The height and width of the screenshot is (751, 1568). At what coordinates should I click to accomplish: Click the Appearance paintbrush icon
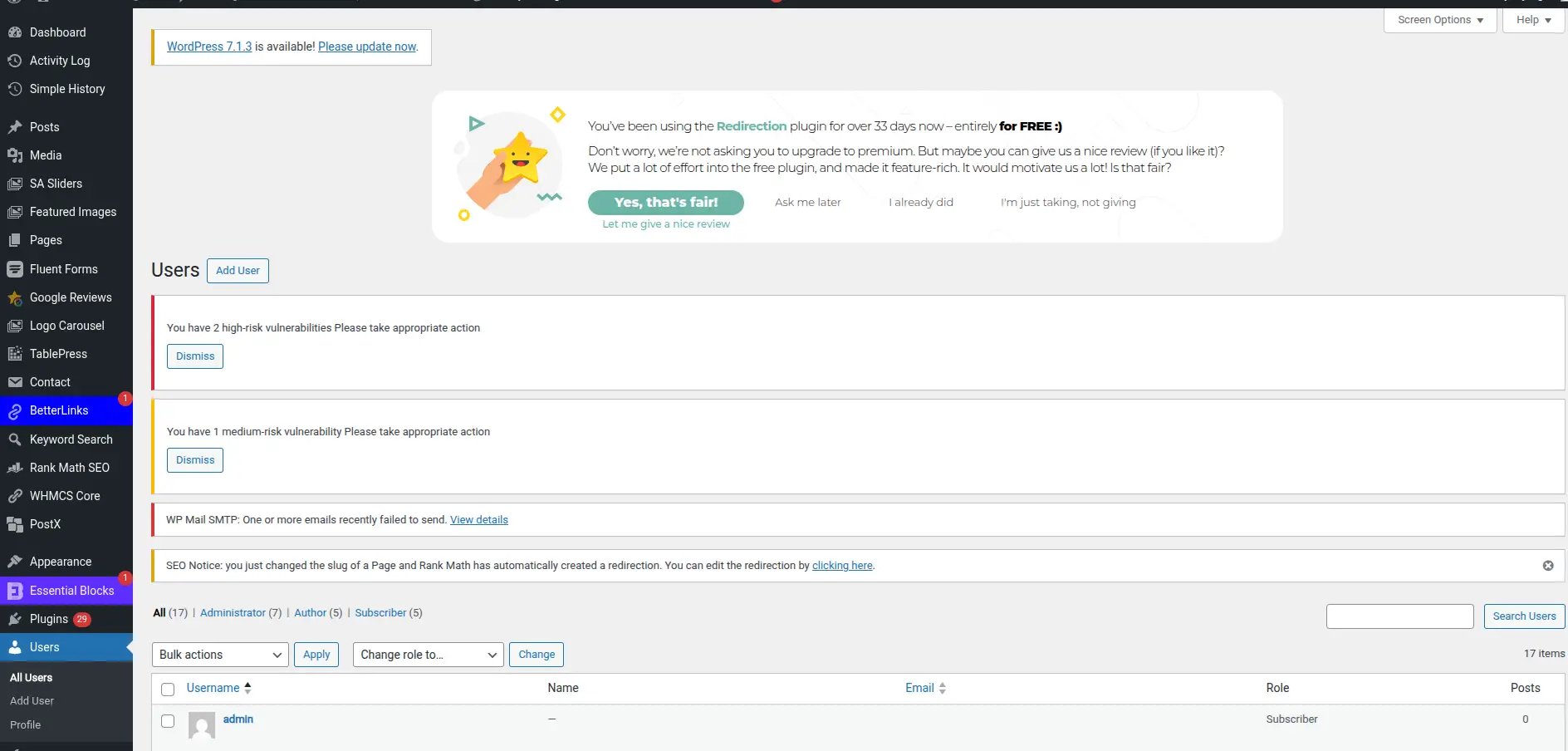[15, 562]
